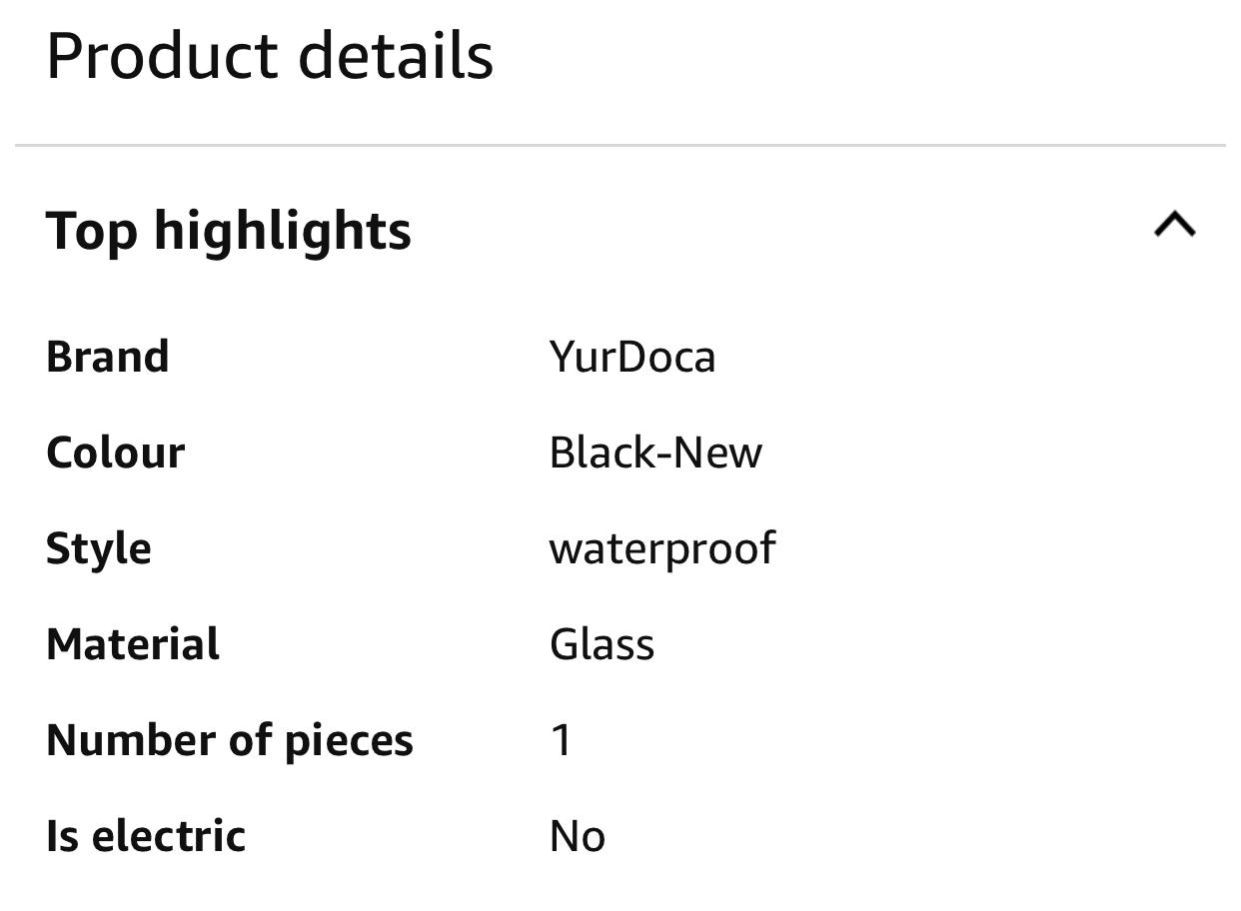Click the waterproof style value

(662, 549)
